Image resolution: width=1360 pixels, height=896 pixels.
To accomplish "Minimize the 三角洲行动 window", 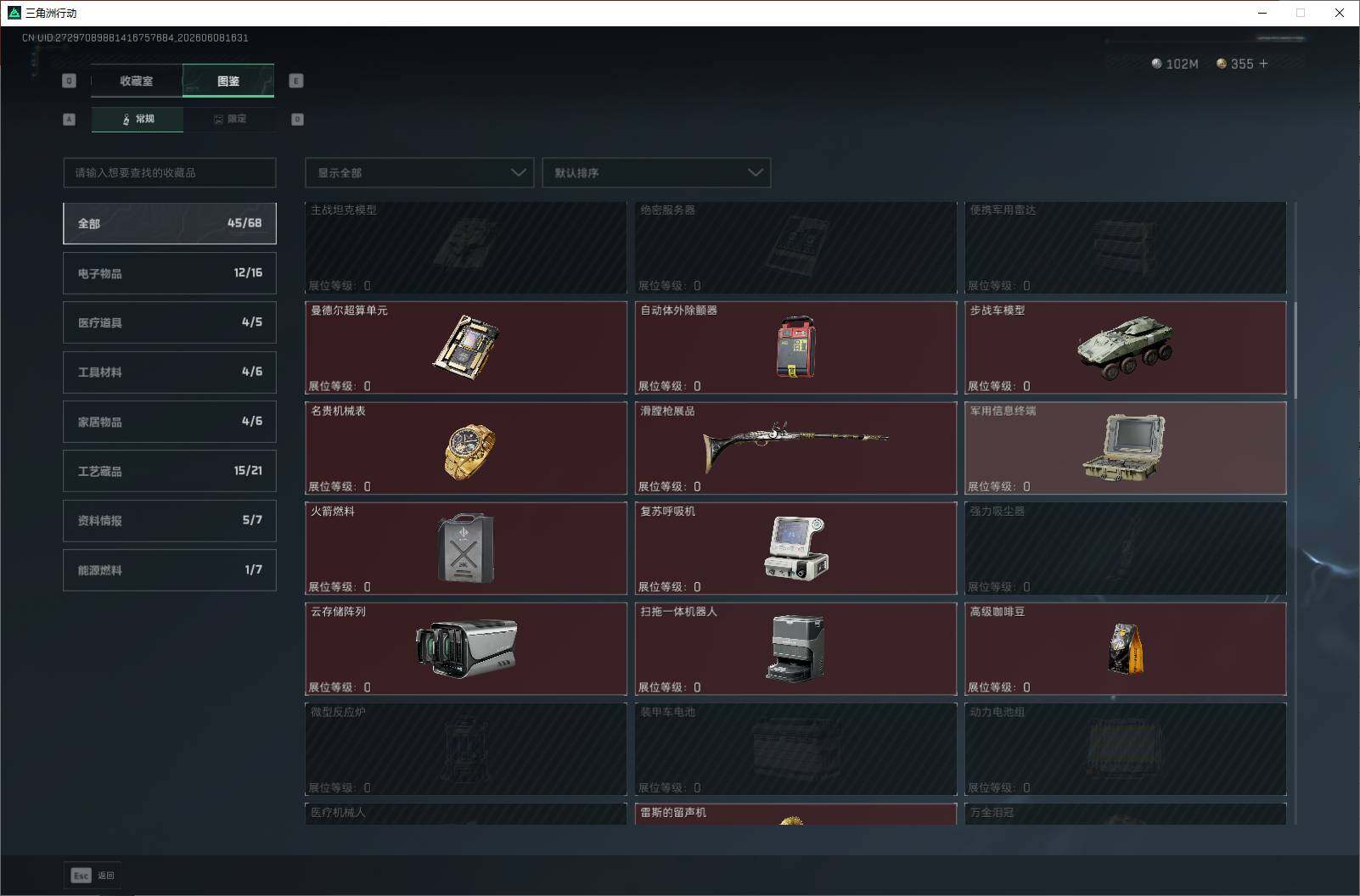I will point(1262,13).
